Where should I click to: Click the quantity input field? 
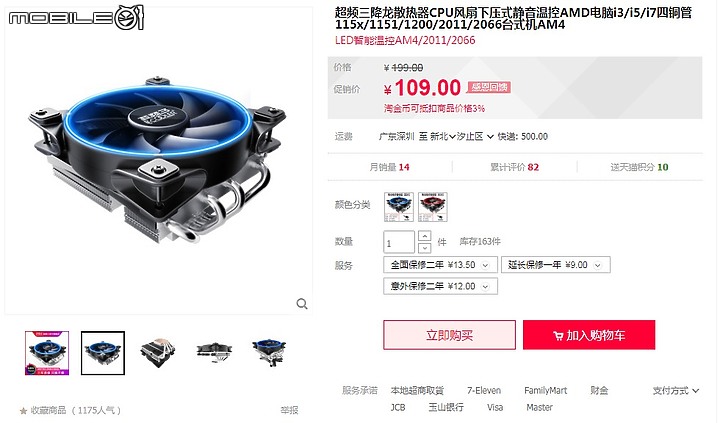click(399, 242)
